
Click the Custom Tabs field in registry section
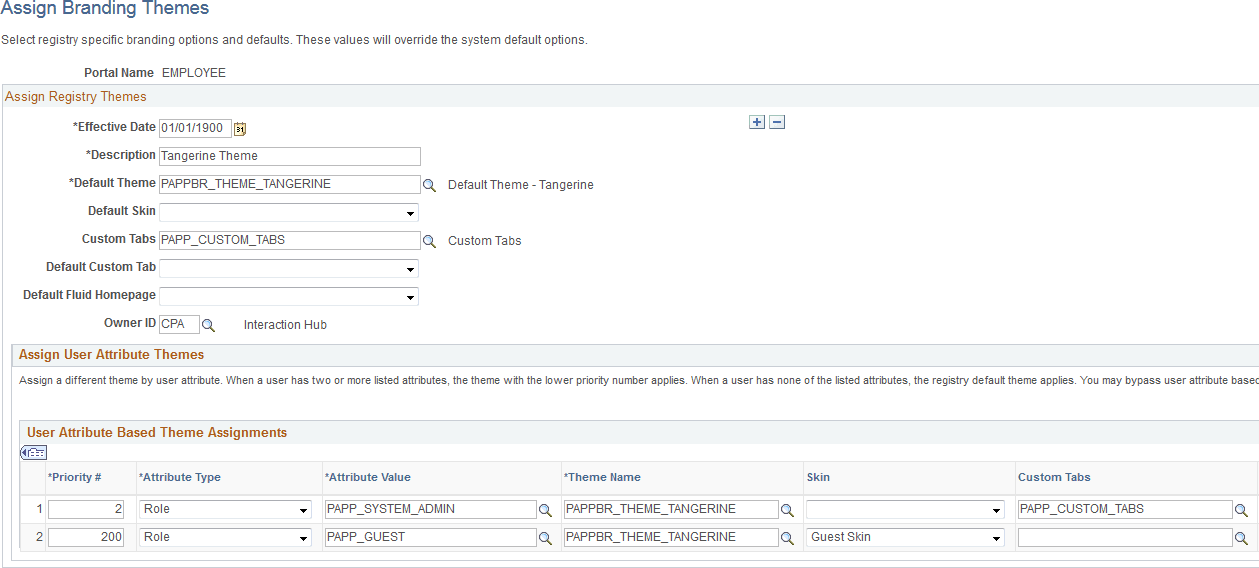click(290, 240)
